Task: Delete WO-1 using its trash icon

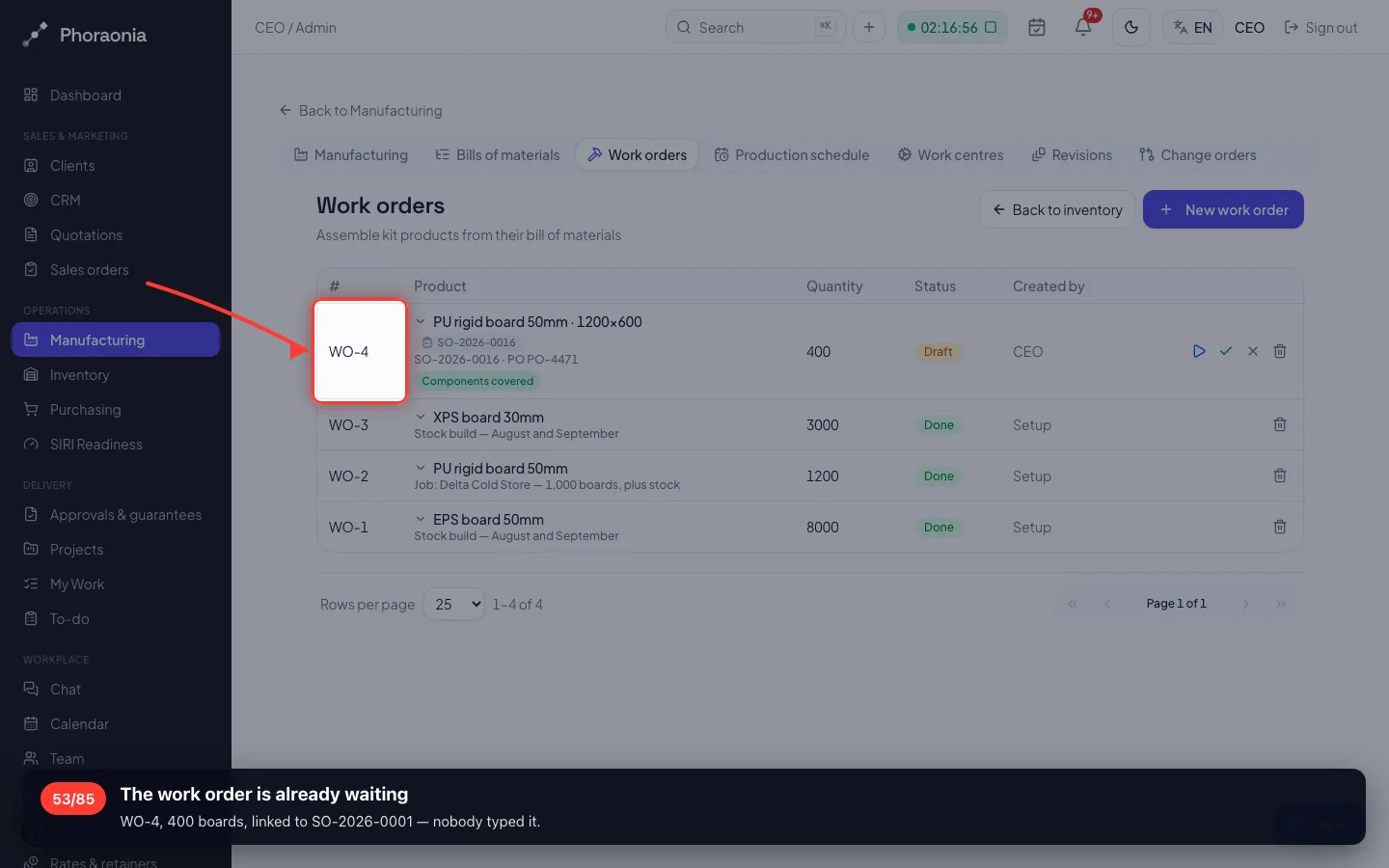Action: [1280, 527]
